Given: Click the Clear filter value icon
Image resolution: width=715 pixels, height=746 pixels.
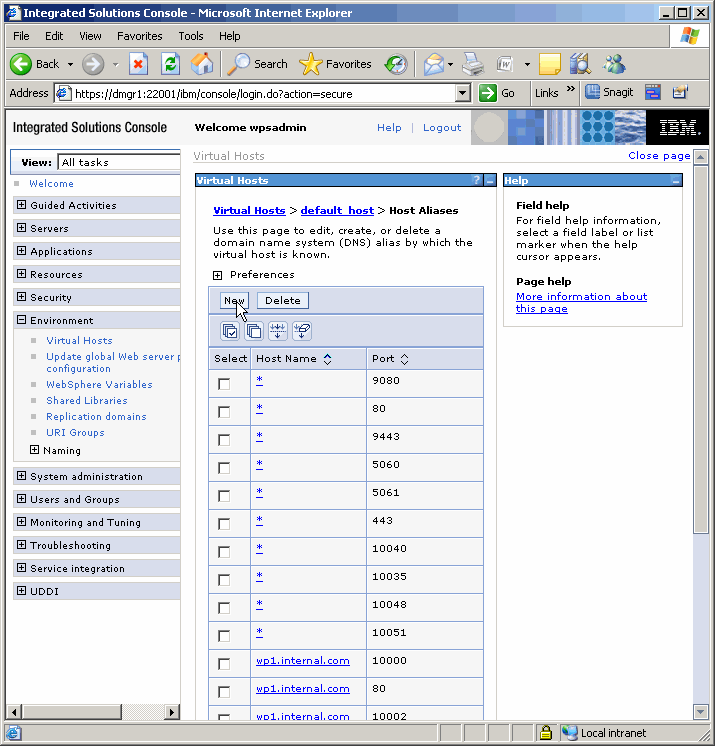Looking at the screenshot, I should (x=302, y=331).
